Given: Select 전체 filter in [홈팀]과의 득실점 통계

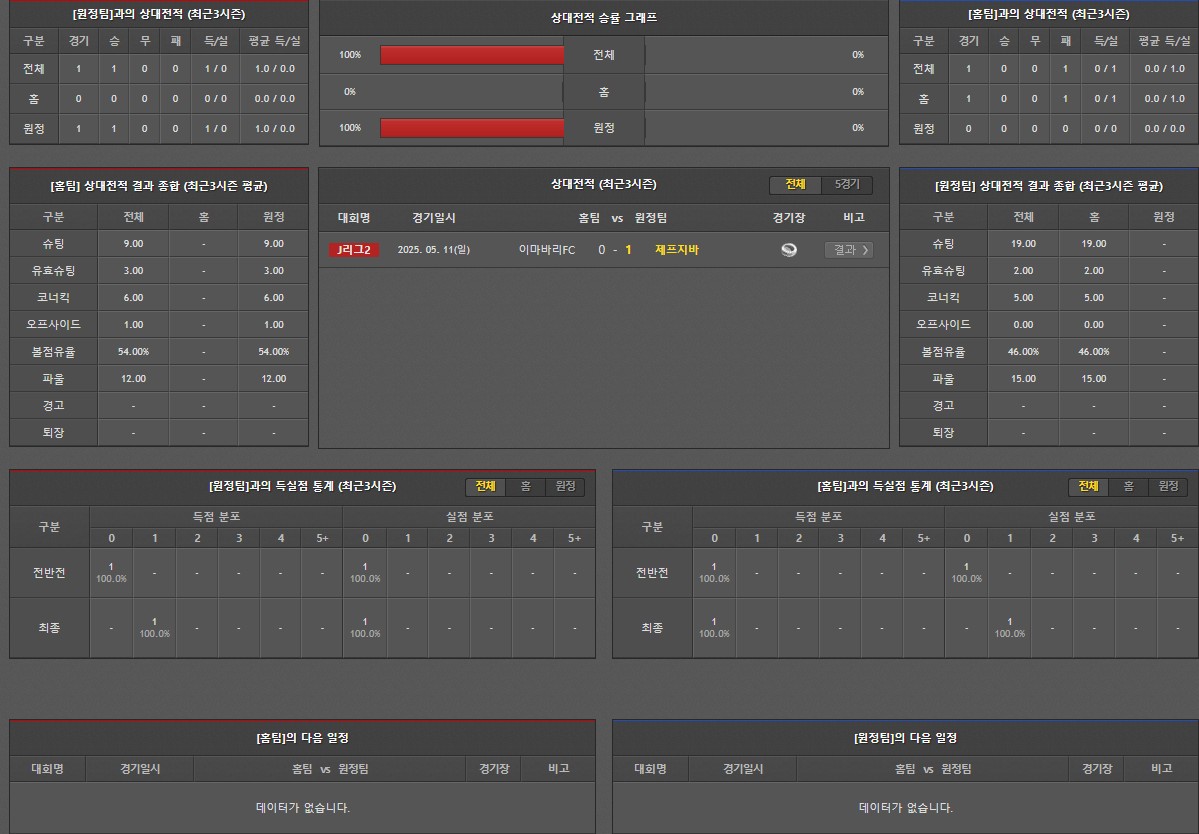Looking at the screenshot, I should click(x=1088, y=487).
